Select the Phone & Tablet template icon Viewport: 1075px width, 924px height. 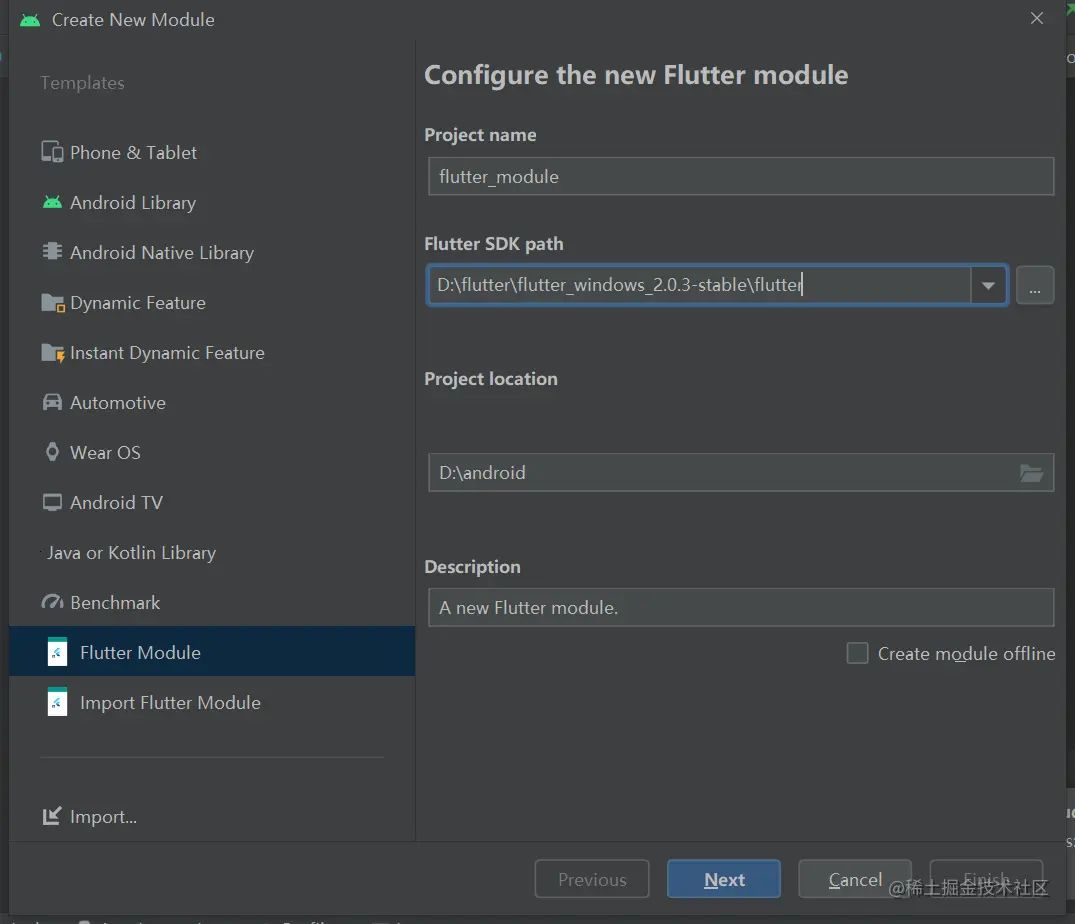pyautogui.click(x=52, y=152)
